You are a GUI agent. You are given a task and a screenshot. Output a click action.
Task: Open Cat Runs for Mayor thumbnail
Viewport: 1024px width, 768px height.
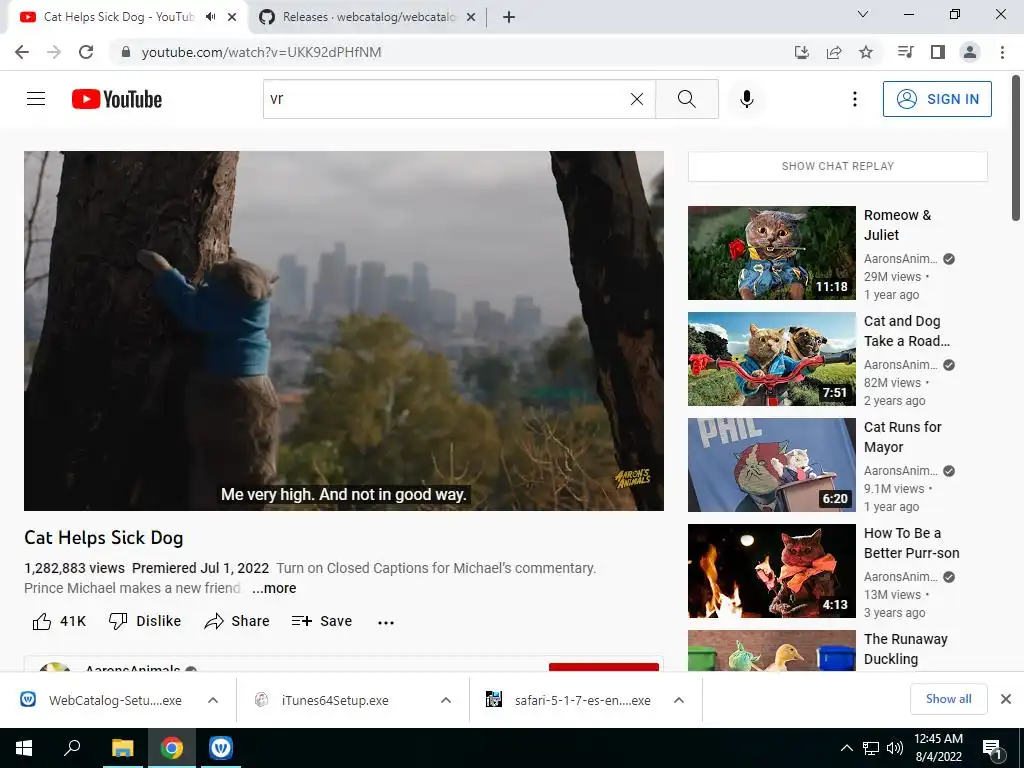pyautogui.click(x=772, y=465)
